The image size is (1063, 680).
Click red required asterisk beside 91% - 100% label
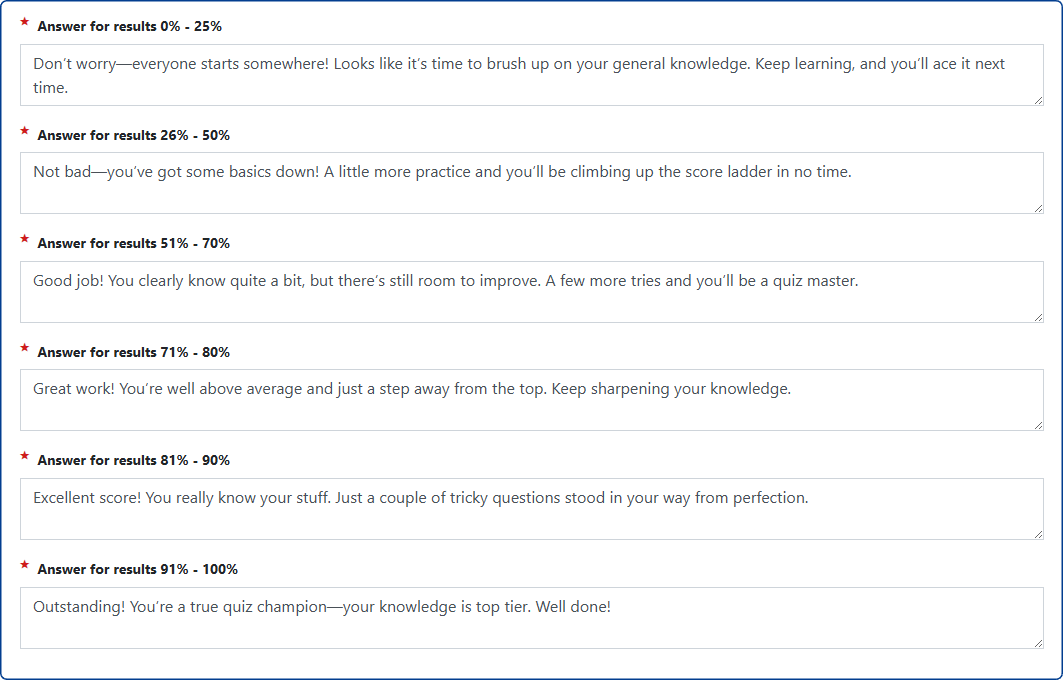click(24, 564)
